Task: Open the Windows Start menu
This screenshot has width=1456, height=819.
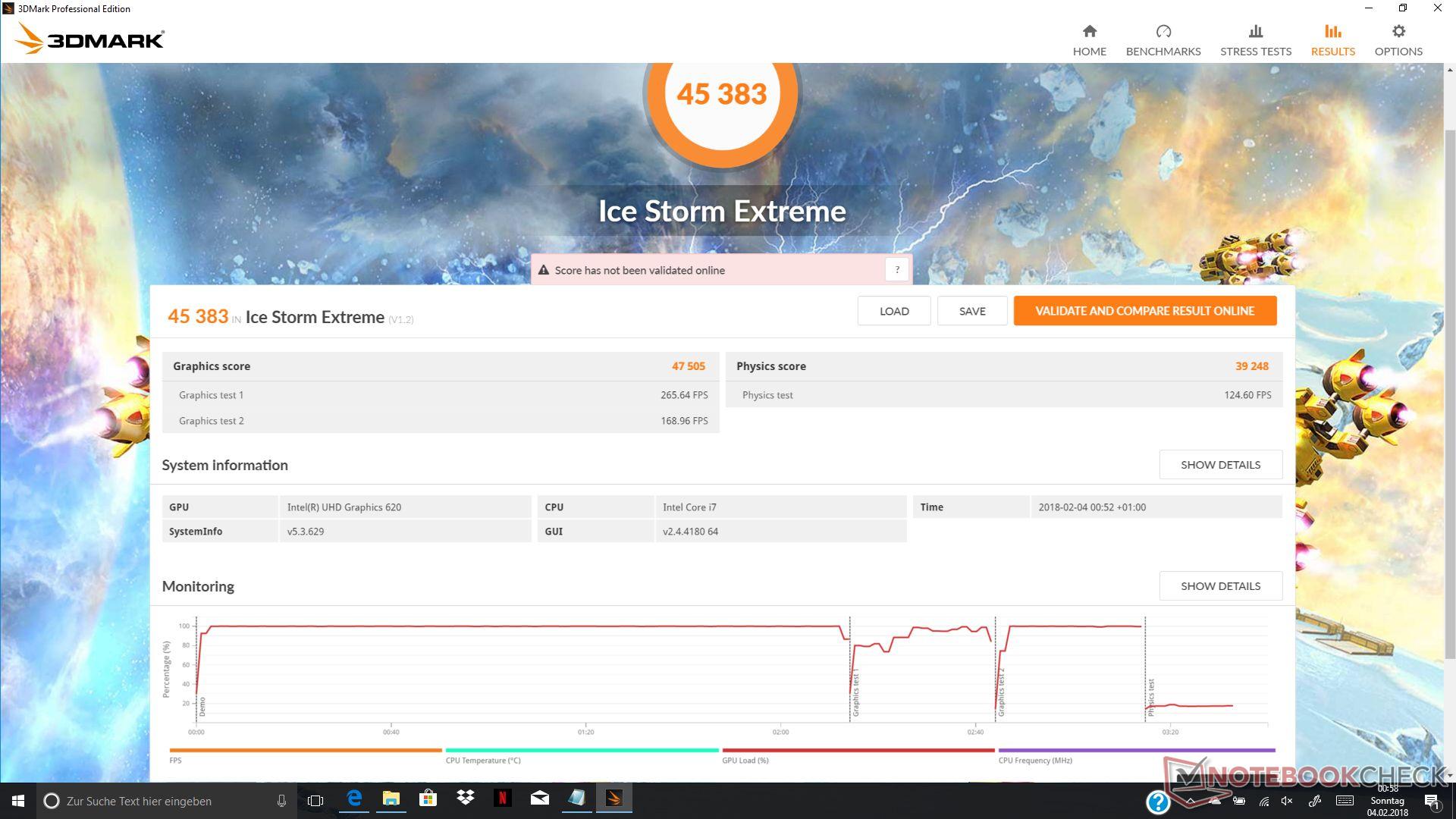Action: point(18,801)
